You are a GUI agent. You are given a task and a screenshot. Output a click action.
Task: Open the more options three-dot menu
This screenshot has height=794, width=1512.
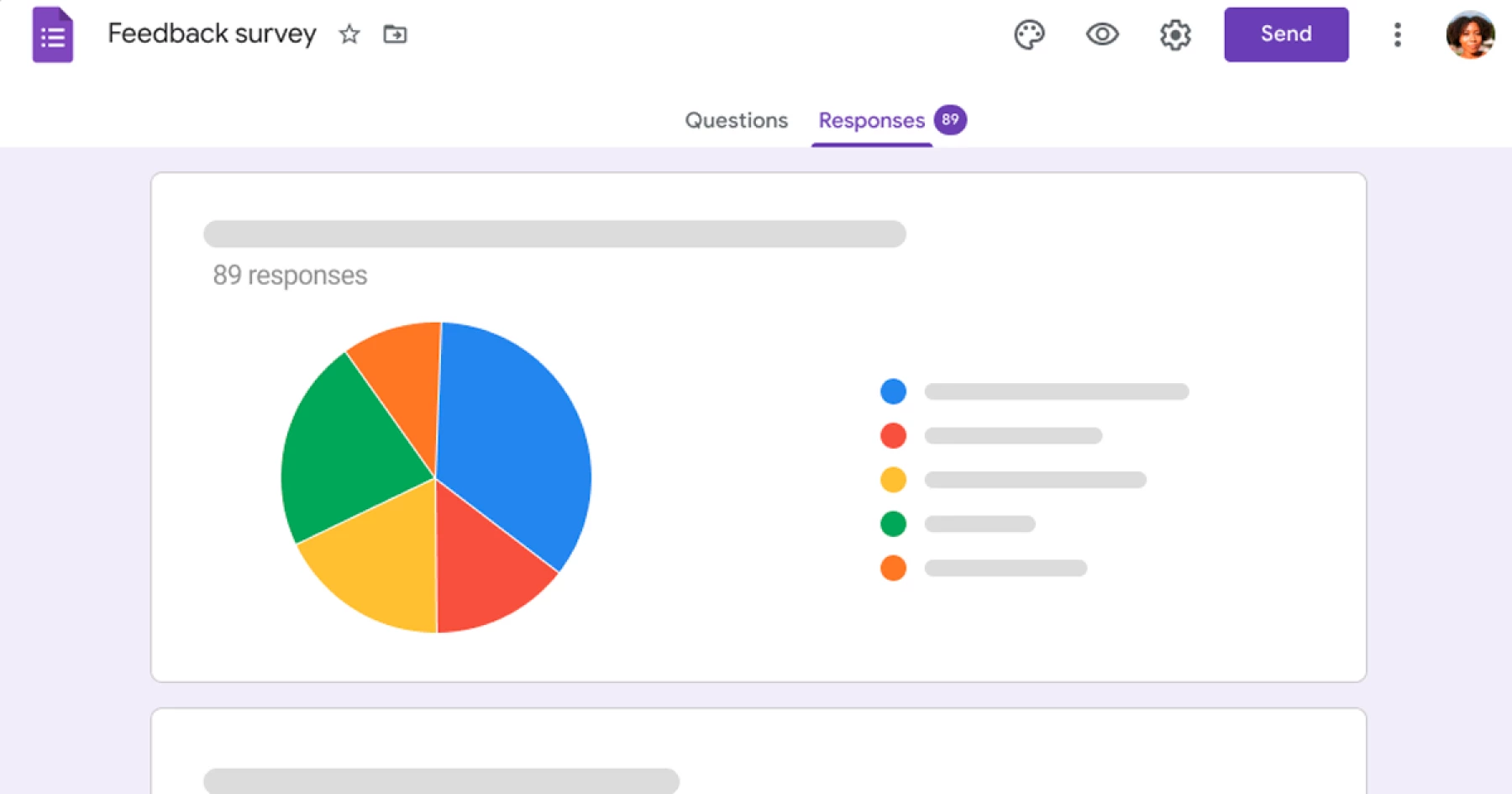pos(1397,34)
